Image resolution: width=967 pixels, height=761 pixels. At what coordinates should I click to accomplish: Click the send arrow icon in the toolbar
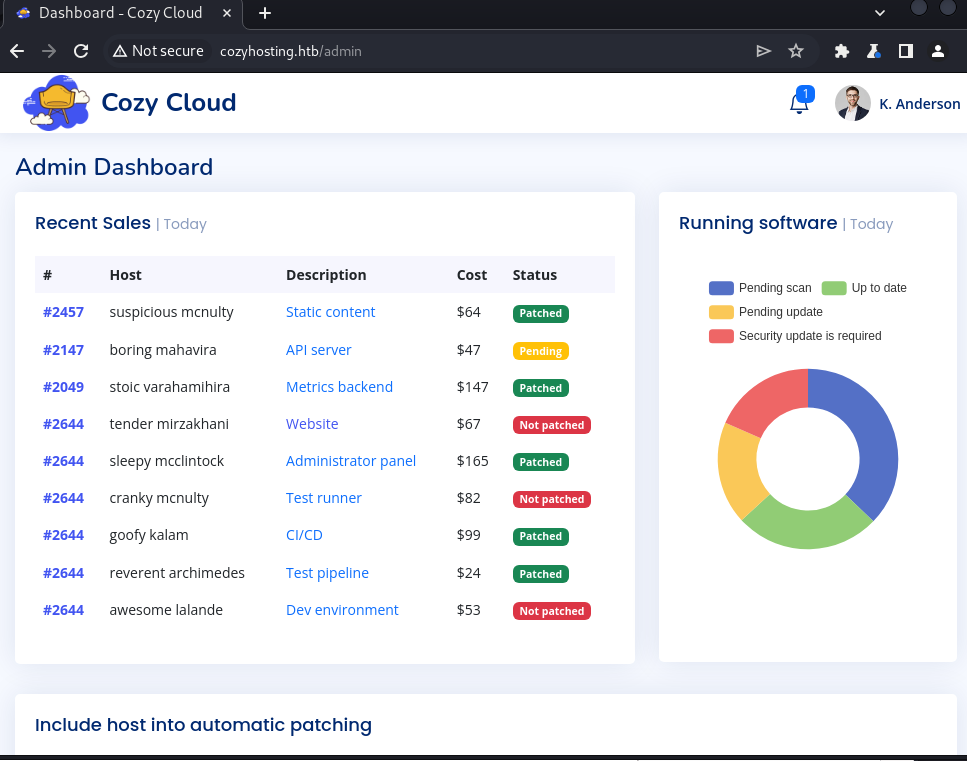click(x=763, y=50)
